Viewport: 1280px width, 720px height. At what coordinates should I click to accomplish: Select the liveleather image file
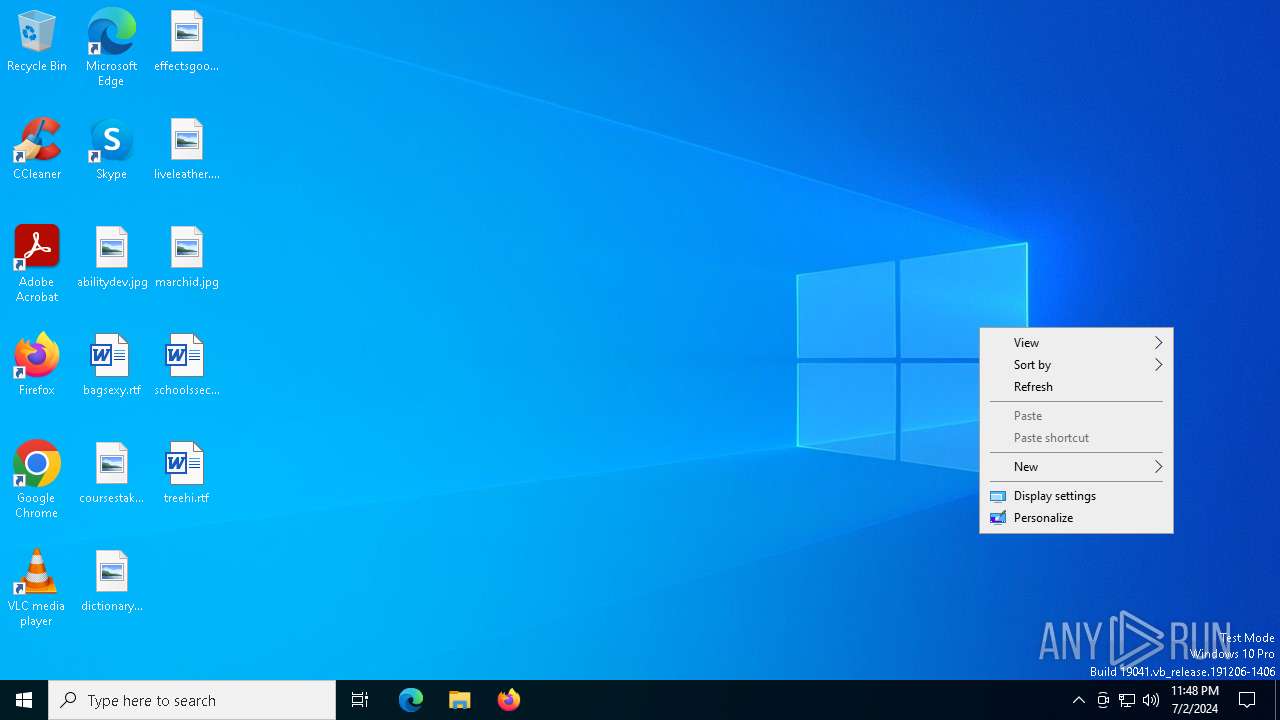186,150
